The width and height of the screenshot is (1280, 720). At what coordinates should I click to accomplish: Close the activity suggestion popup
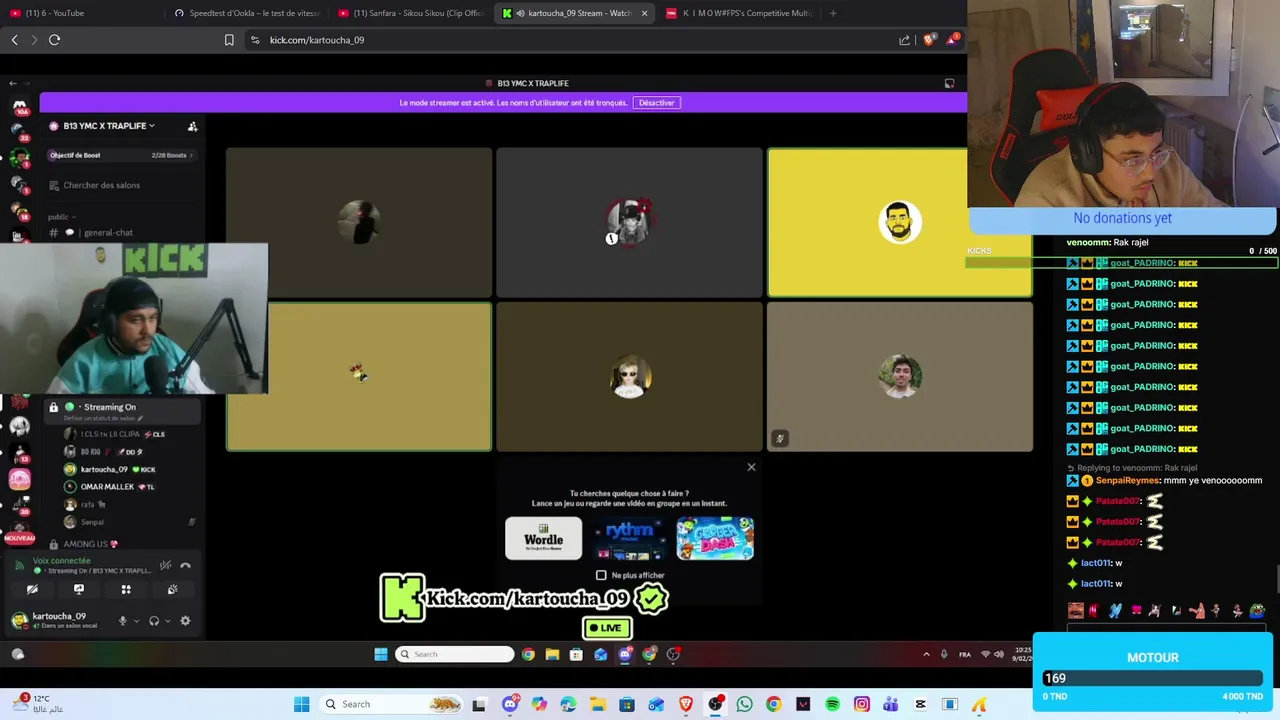[751, 467]
